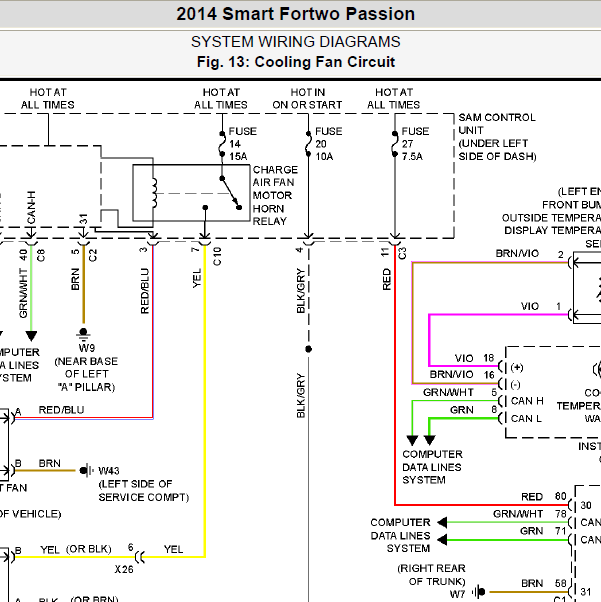
Task: Click "BRN/VIO" label at pin 16
Action: 451,374
